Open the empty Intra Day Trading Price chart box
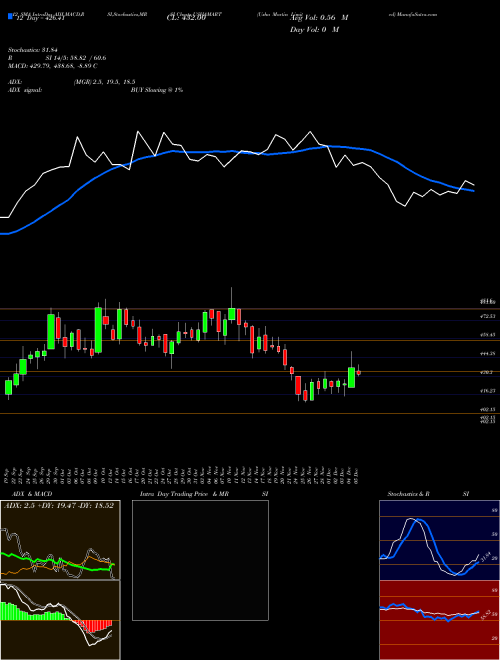The height and width of the screenshot is (660, 500). 200,560
